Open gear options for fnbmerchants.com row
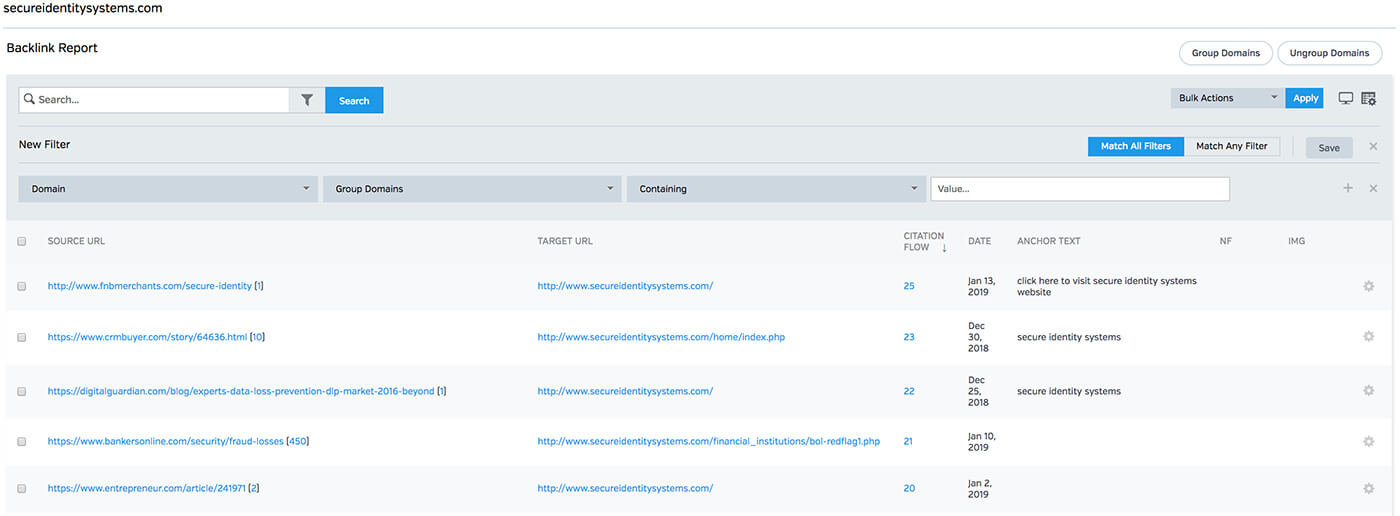Screen dimensions: 1400x516 coord(1369,286)
